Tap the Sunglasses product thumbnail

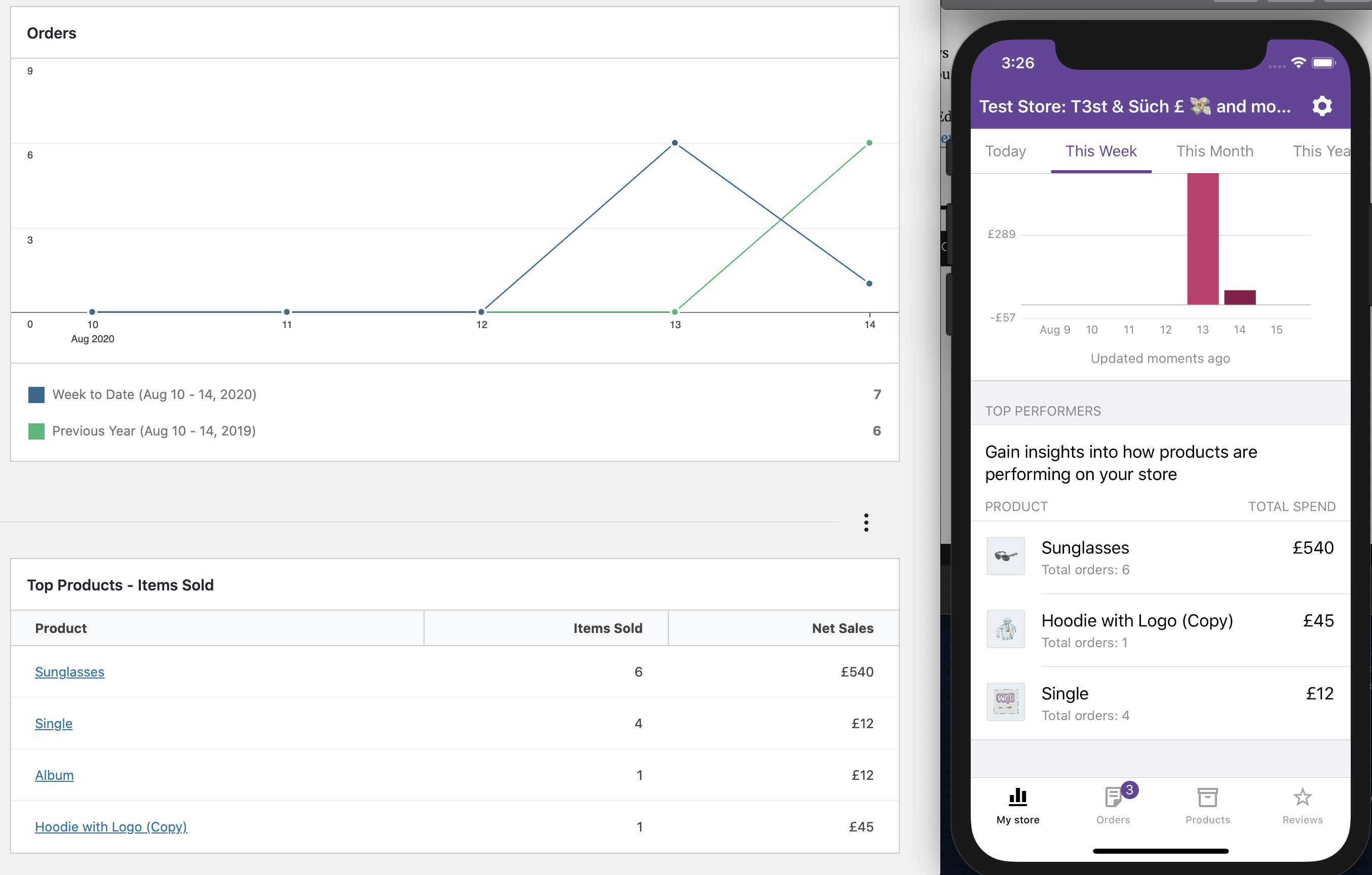(1006, 555)
